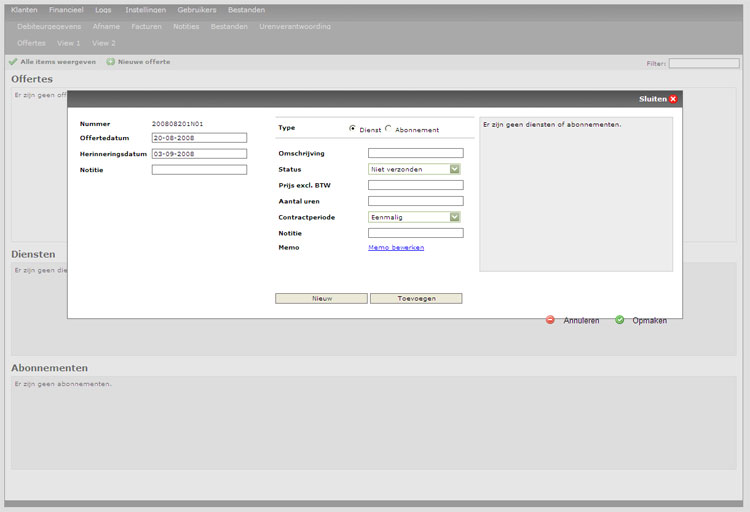Click the green plus Nieuwe offerte icon
750x512 pixels.
pyautogui.click(x=110, y=62)
